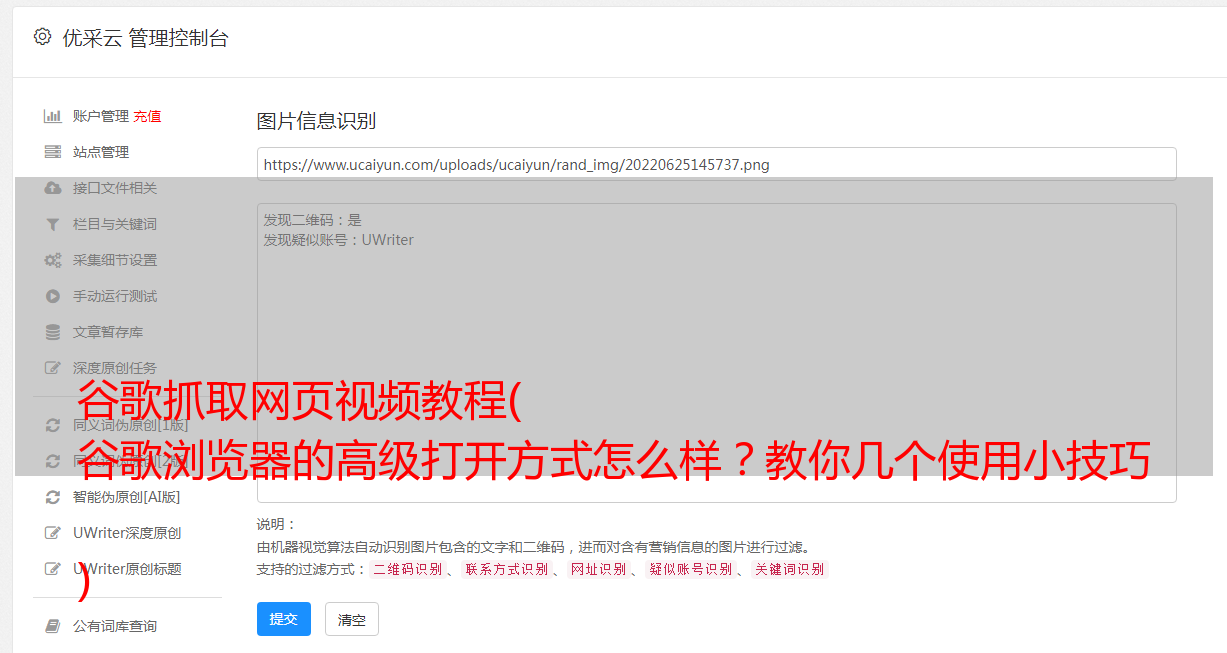
Task: Go to 栏目与关键词 section
Action: (x=115, y=224)
